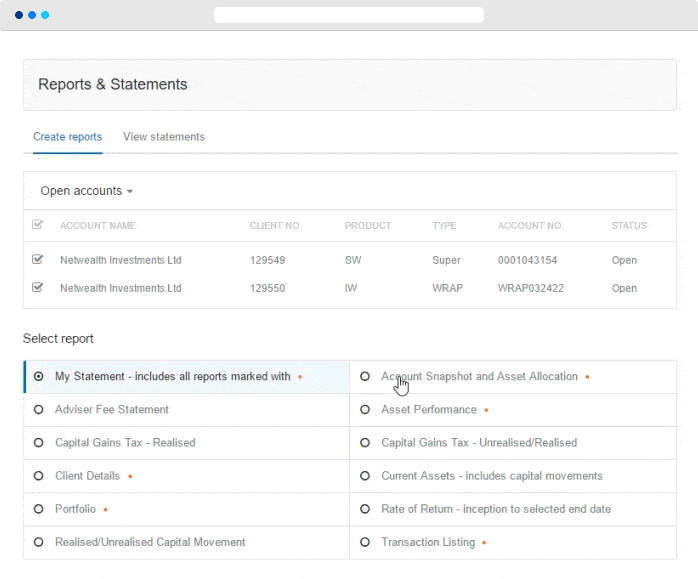Expand the Open accounts dropdown
This screenshot has width=698, height=579.
click(86, 191)
